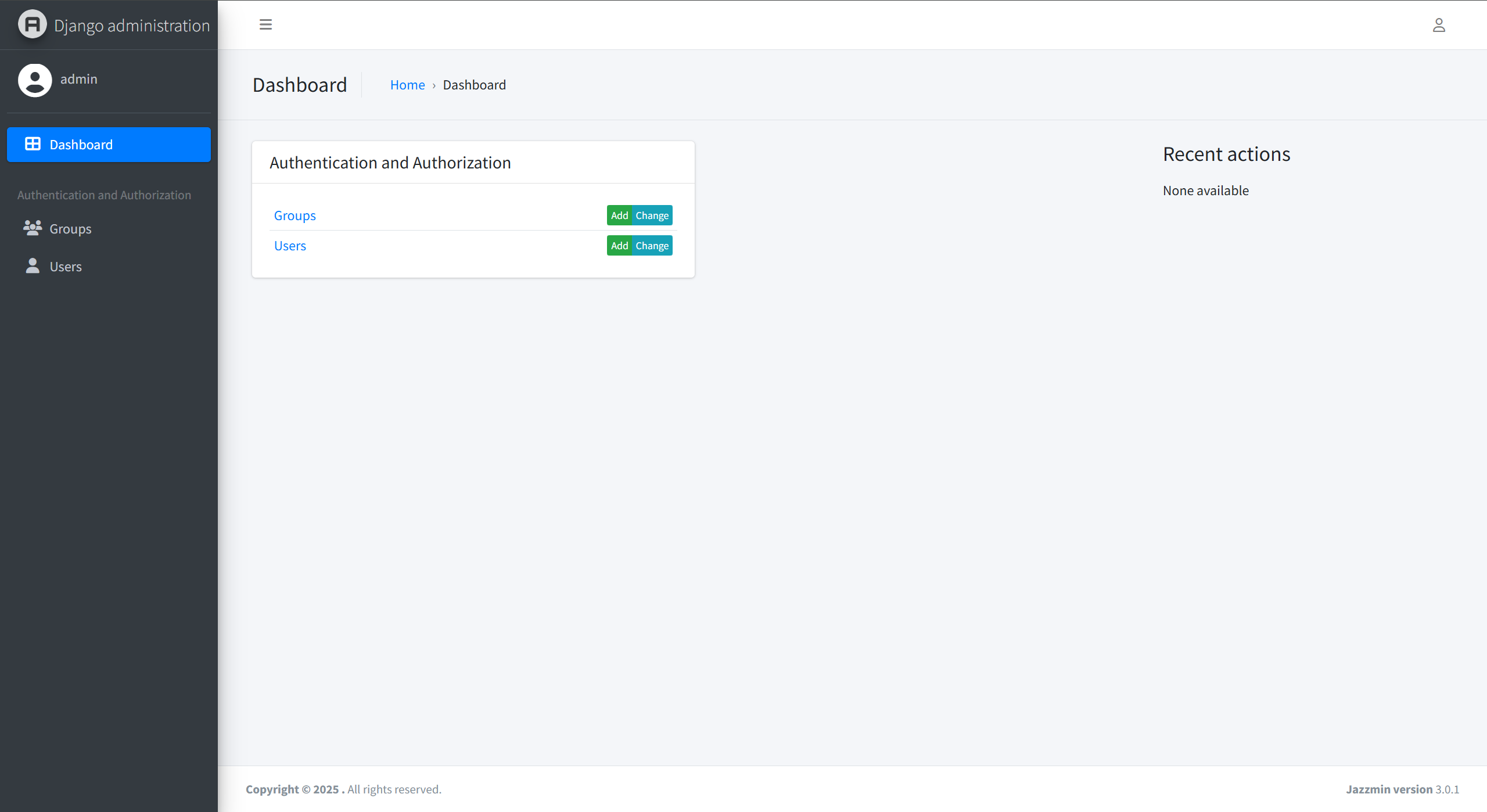Click the Change button for Users

pos(652,246)
